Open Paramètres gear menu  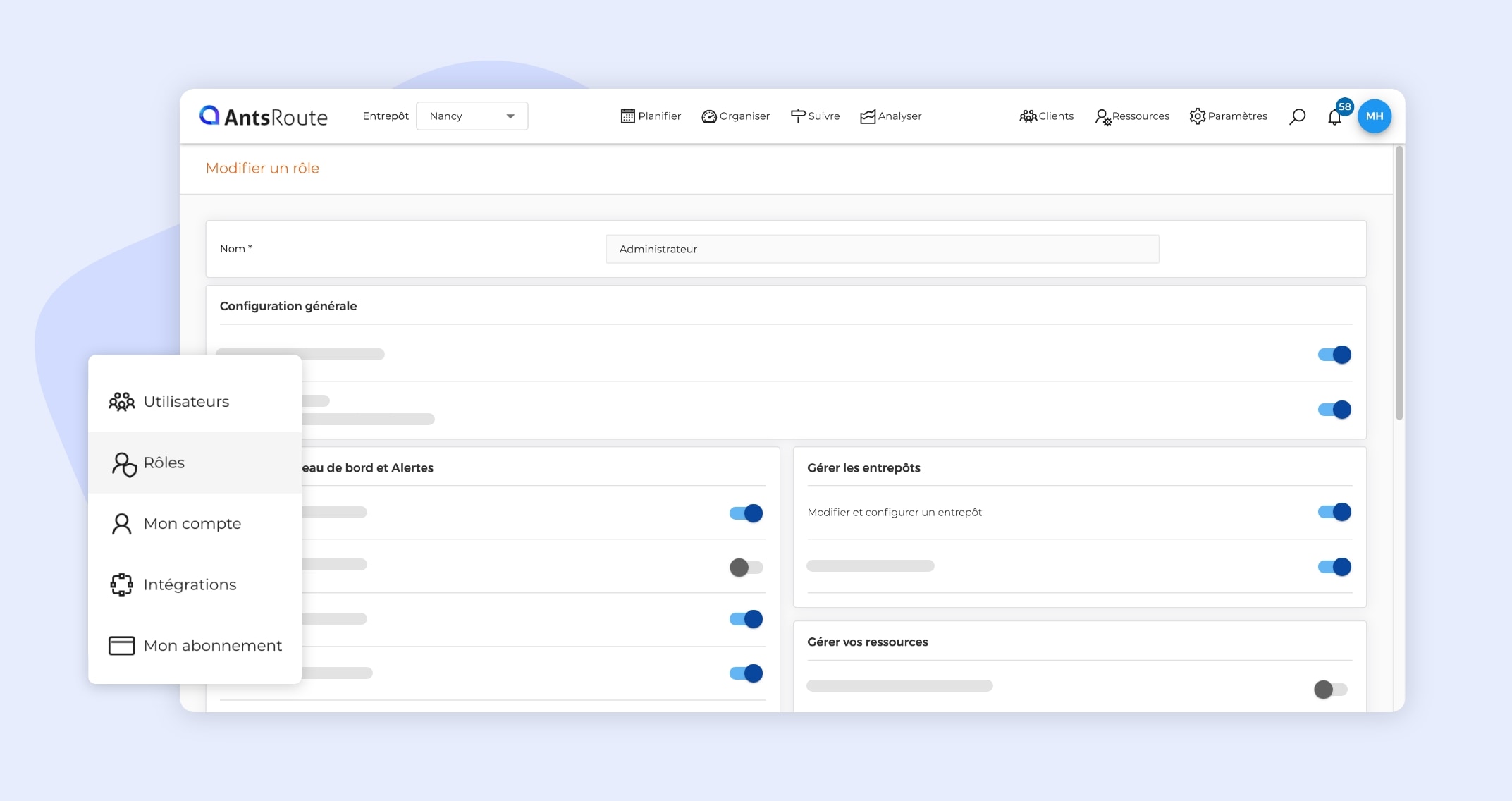click(x=1228, y=116)
